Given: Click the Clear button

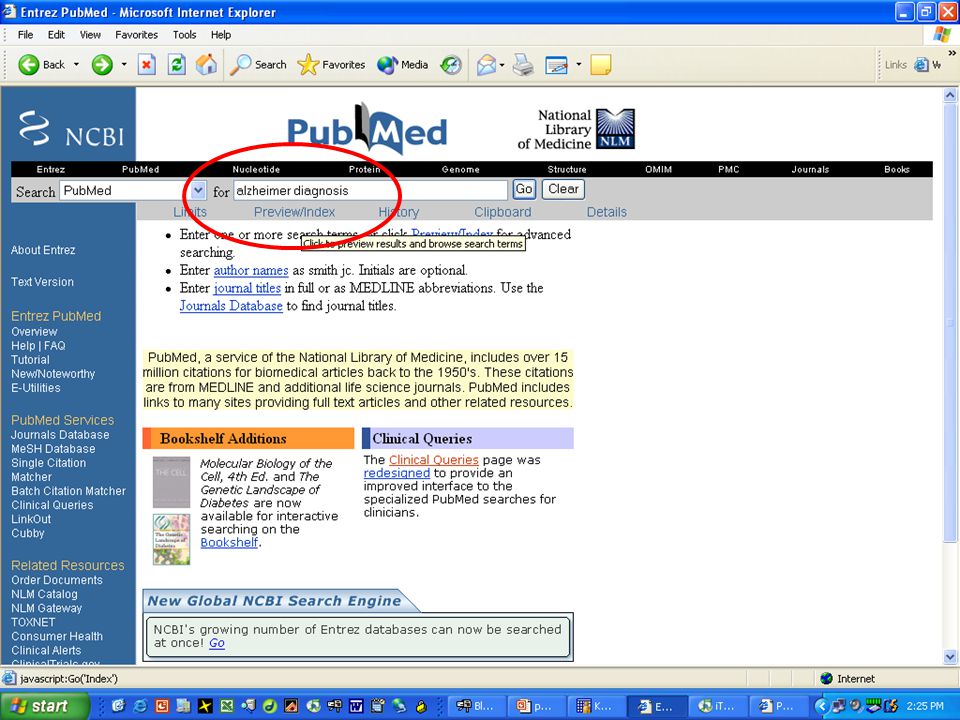Looking at the screenshot, I should [x=563, y=189].
